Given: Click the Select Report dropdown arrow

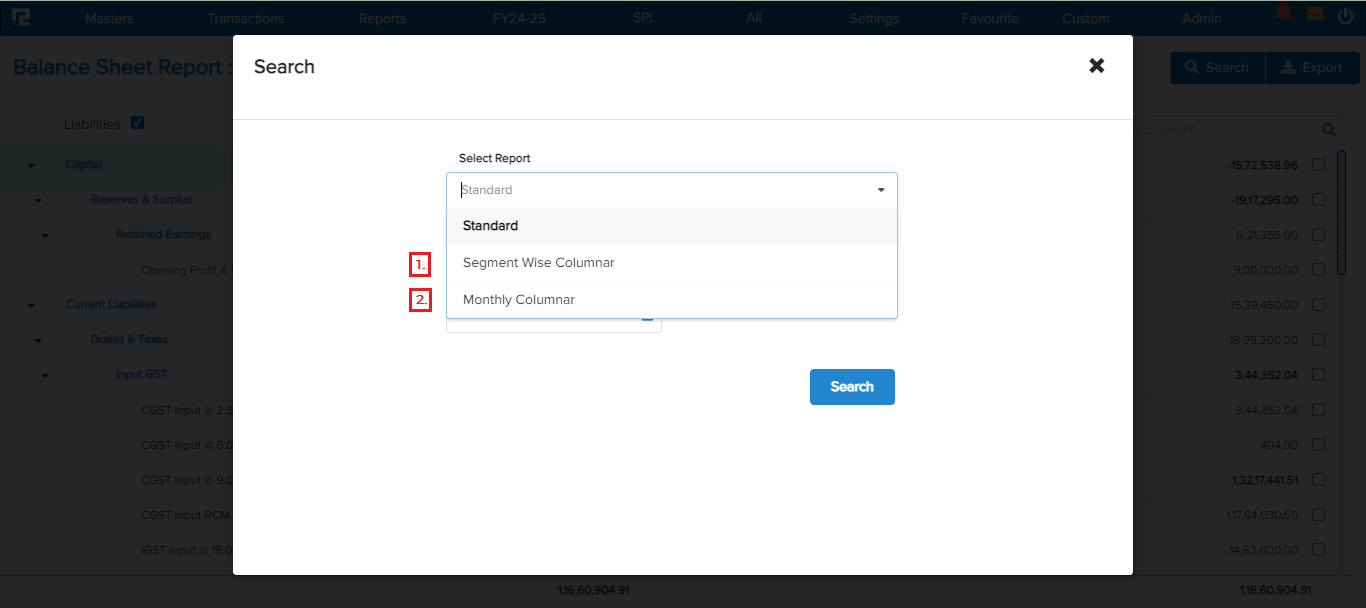Looking at the screenshot, I should pos(881,190).
